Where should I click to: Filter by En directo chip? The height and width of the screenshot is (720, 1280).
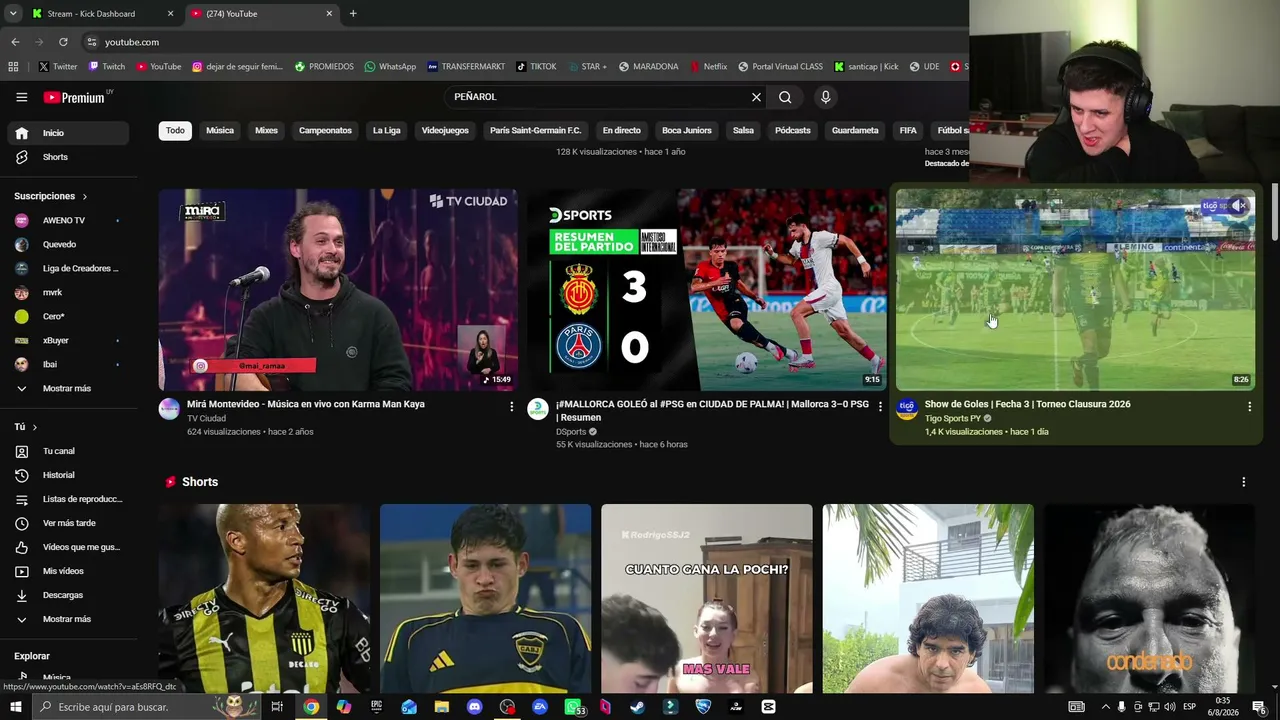621,131
